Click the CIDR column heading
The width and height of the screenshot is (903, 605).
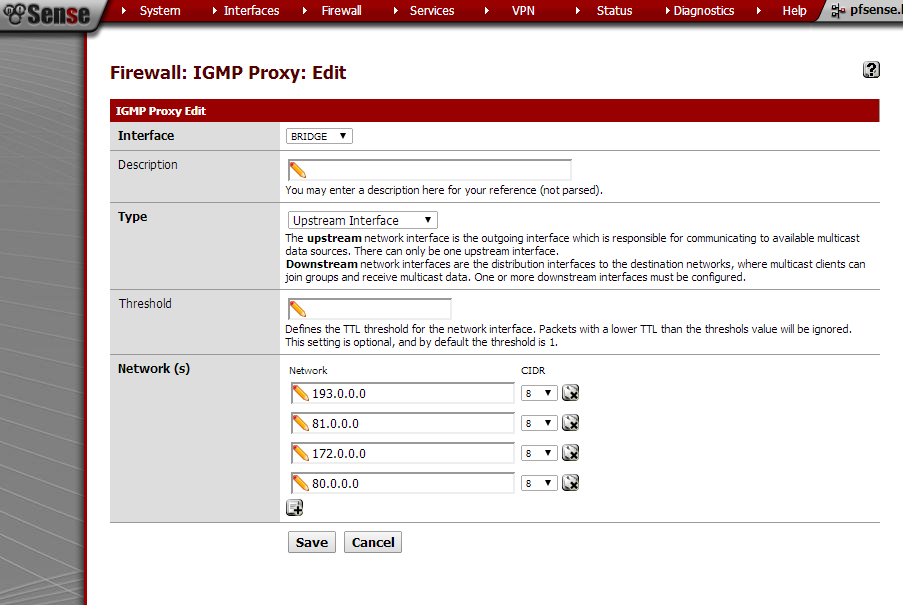coord(533,371)
